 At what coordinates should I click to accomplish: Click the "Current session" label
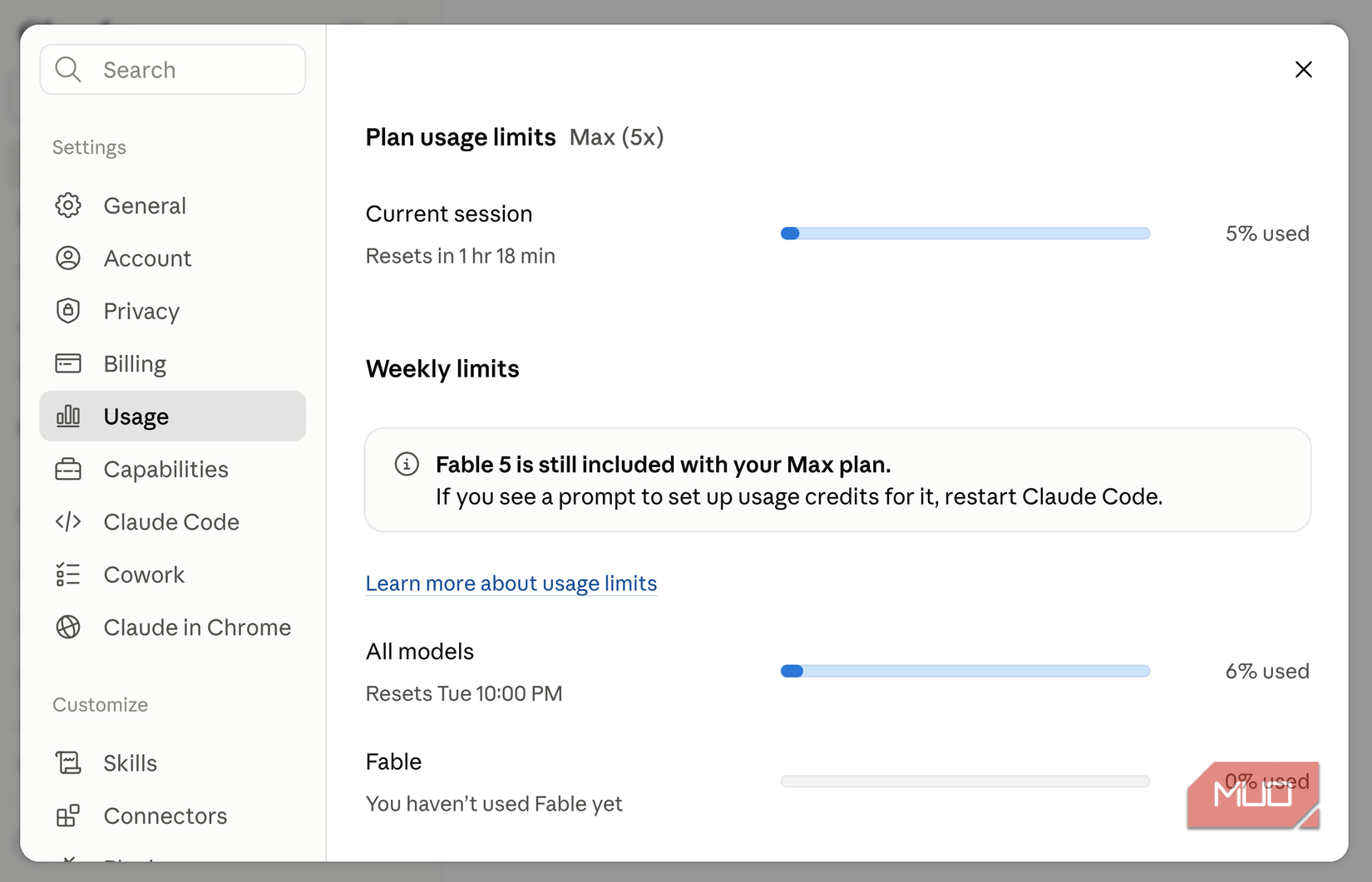[x=449, y=214]
